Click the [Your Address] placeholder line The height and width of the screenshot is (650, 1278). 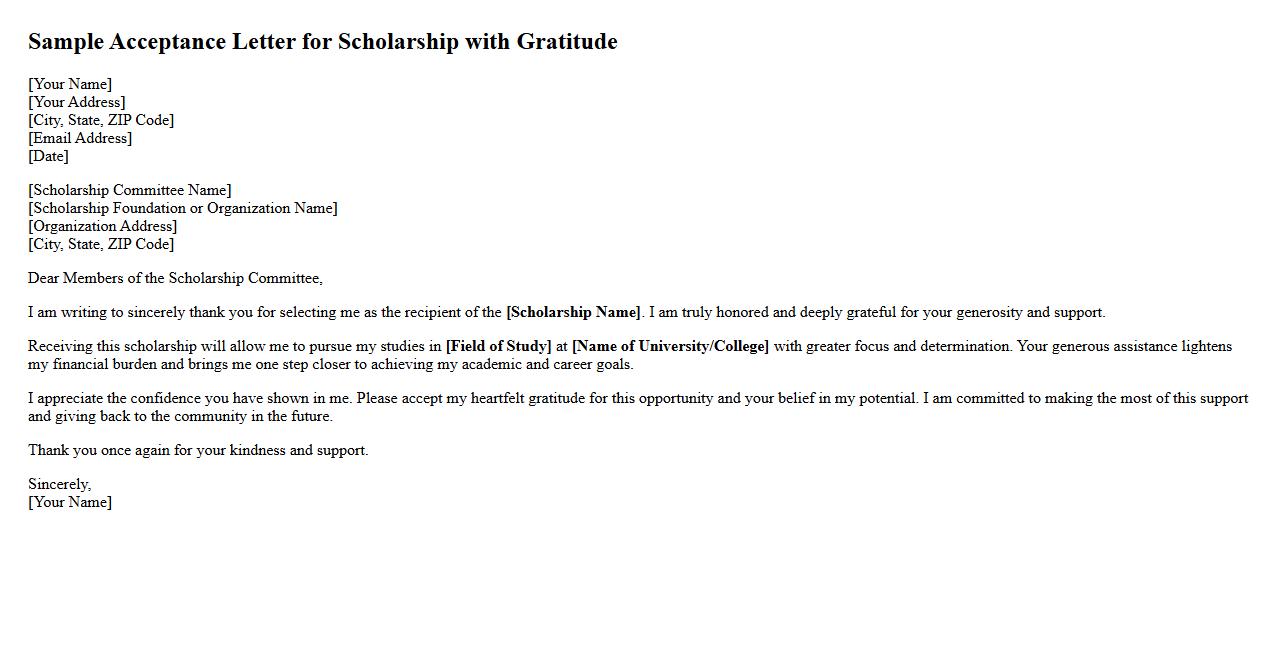(x=76, y=102)
